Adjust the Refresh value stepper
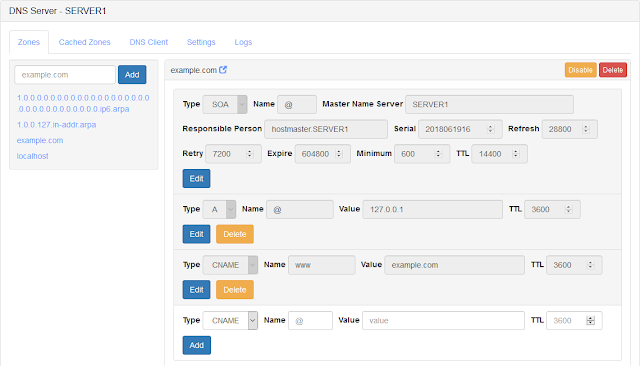The image size is (640, 366). [586, 129]
